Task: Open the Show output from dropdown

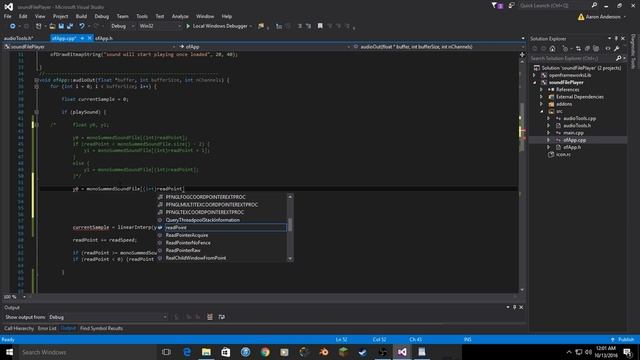Action: 108,317
